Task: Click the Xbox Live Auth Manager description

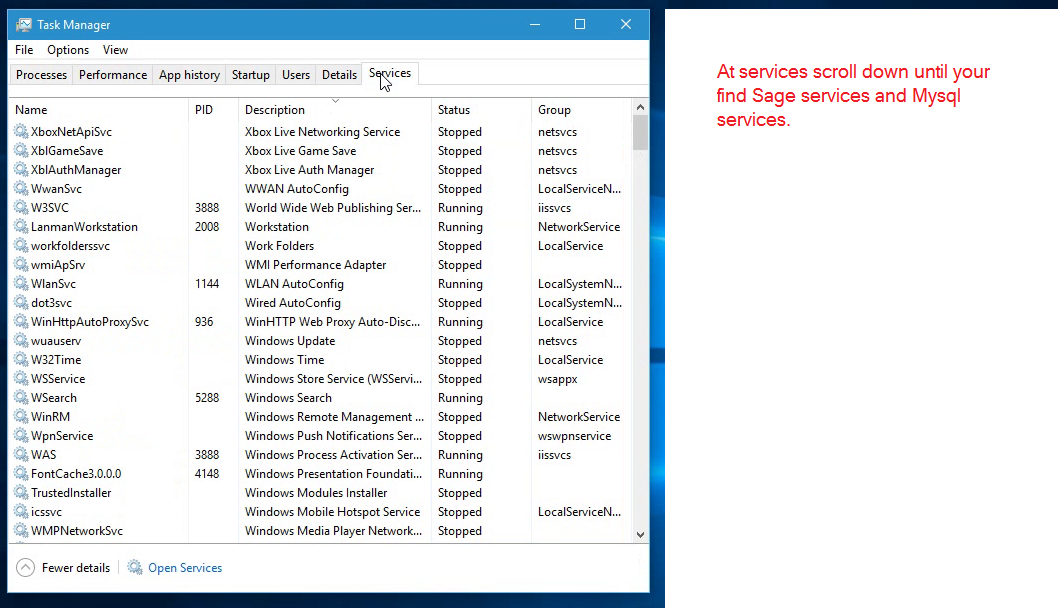Action: point(309,169)
